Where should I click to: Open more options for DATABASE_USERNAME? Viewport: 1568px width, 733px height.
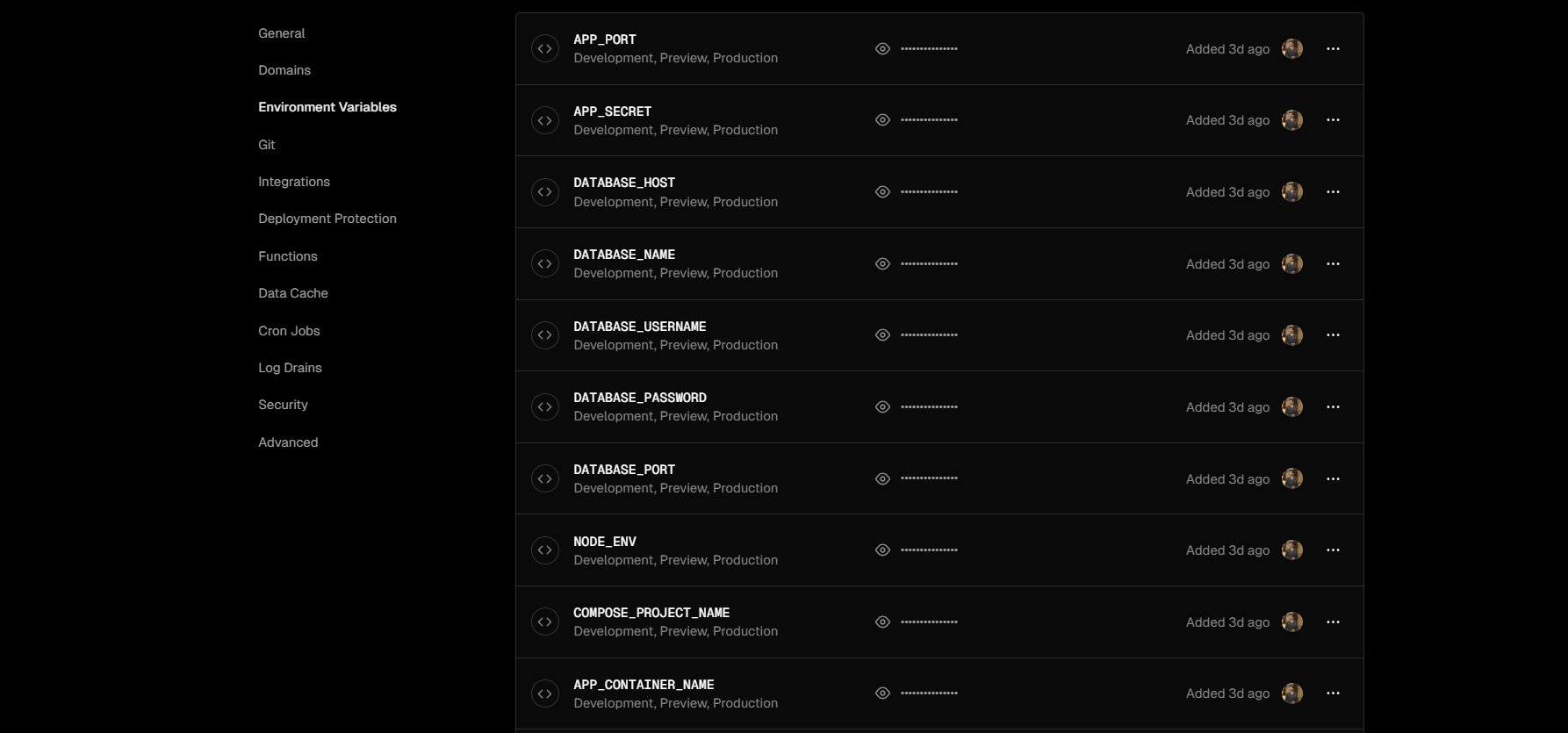pyautogui.click(x=1333, y=335)
